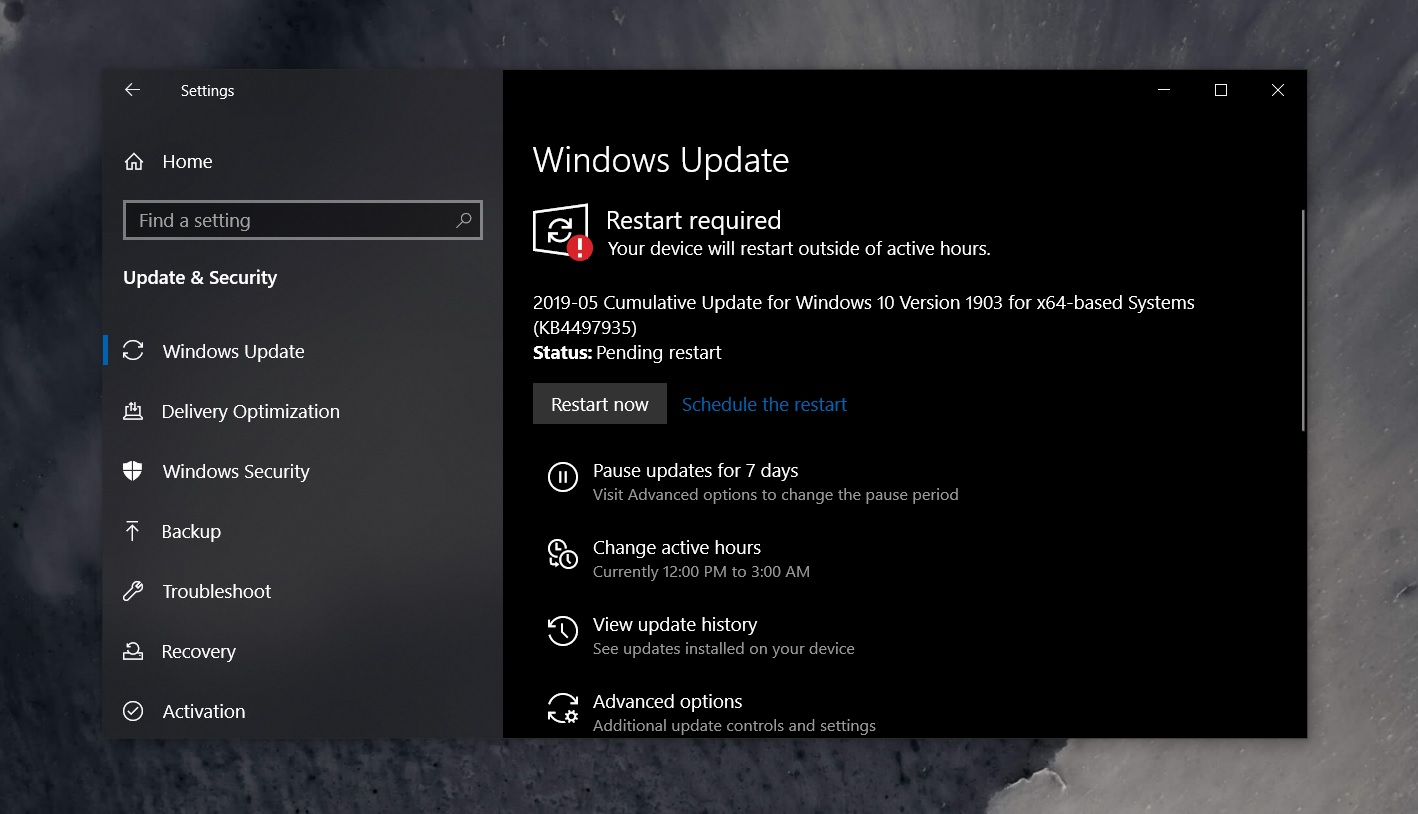
Task: Open Change active hours
Action: coord(677,547)
